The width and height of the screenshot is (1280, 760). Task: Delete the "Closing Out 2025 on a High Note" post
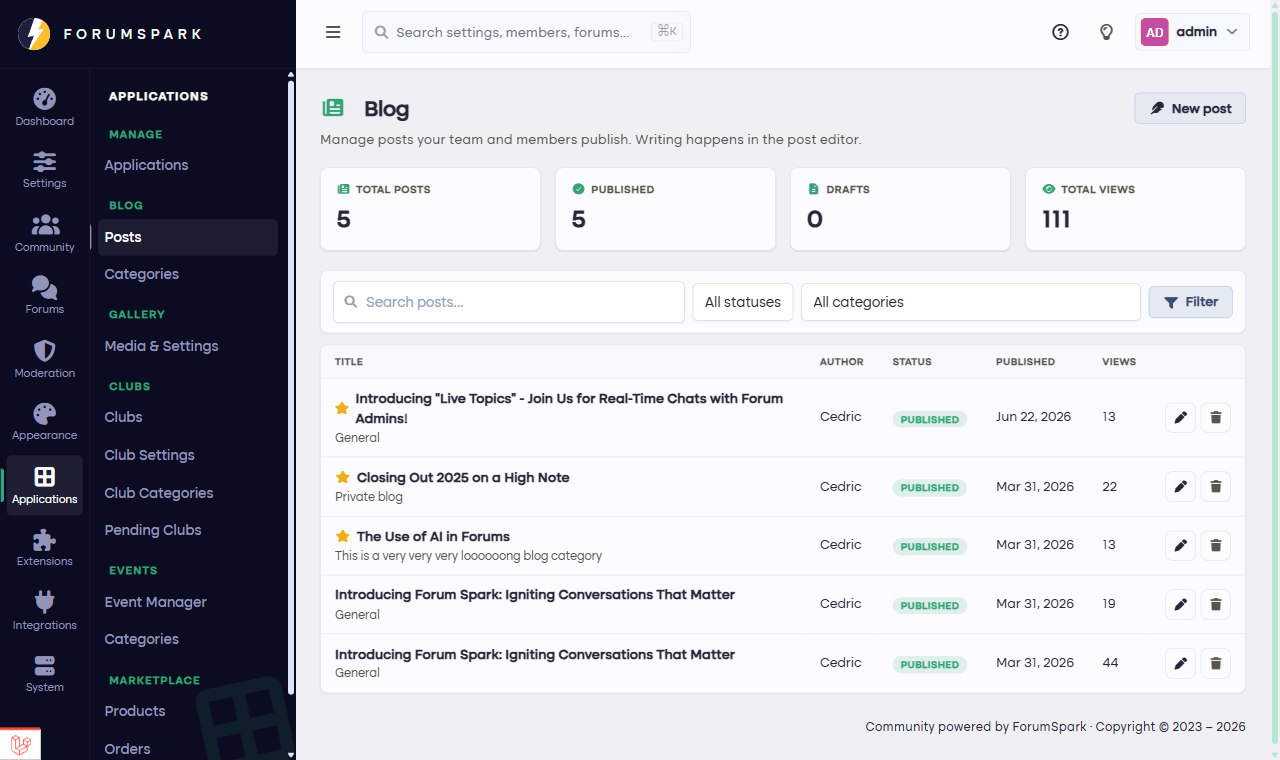(1216, 486)
